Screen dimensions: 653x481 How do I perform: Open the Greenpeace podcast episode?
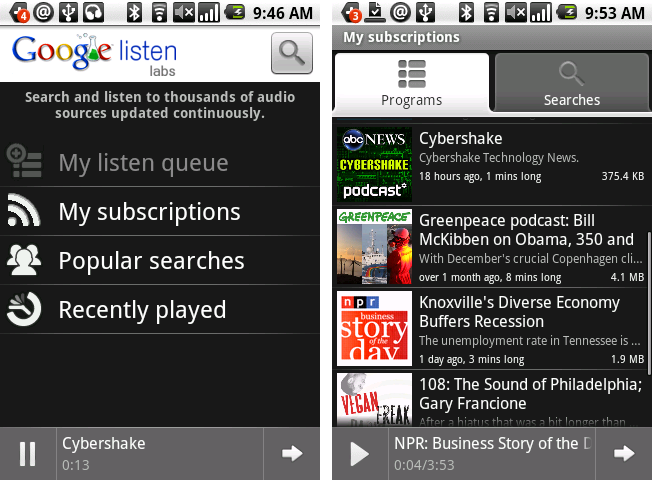click(526, 248)
